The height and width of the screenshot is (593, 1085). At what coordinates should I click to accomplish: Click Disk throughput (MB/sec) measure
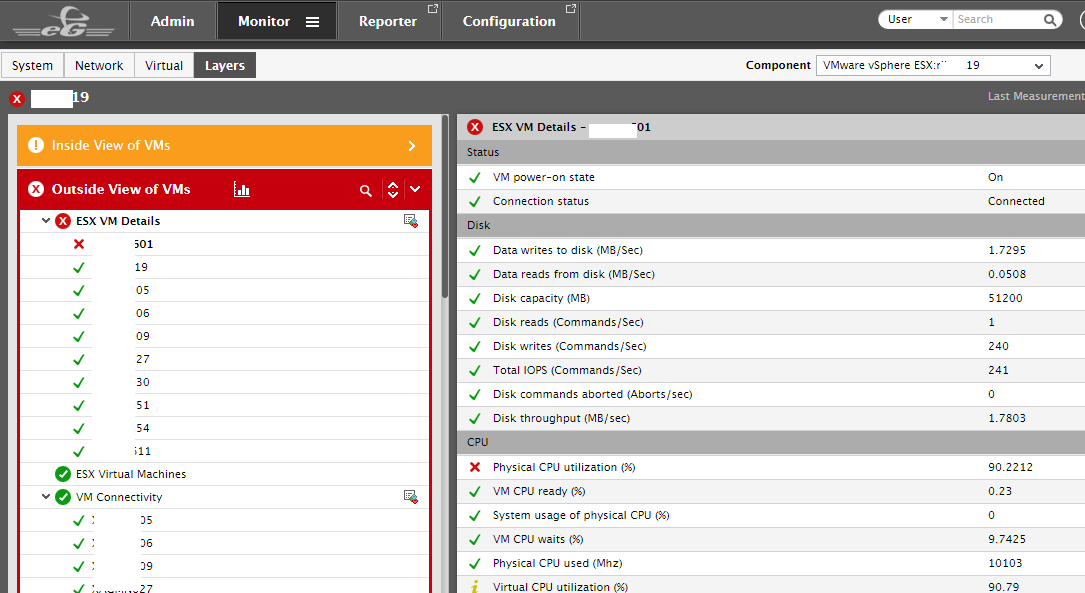coord(561,418)
